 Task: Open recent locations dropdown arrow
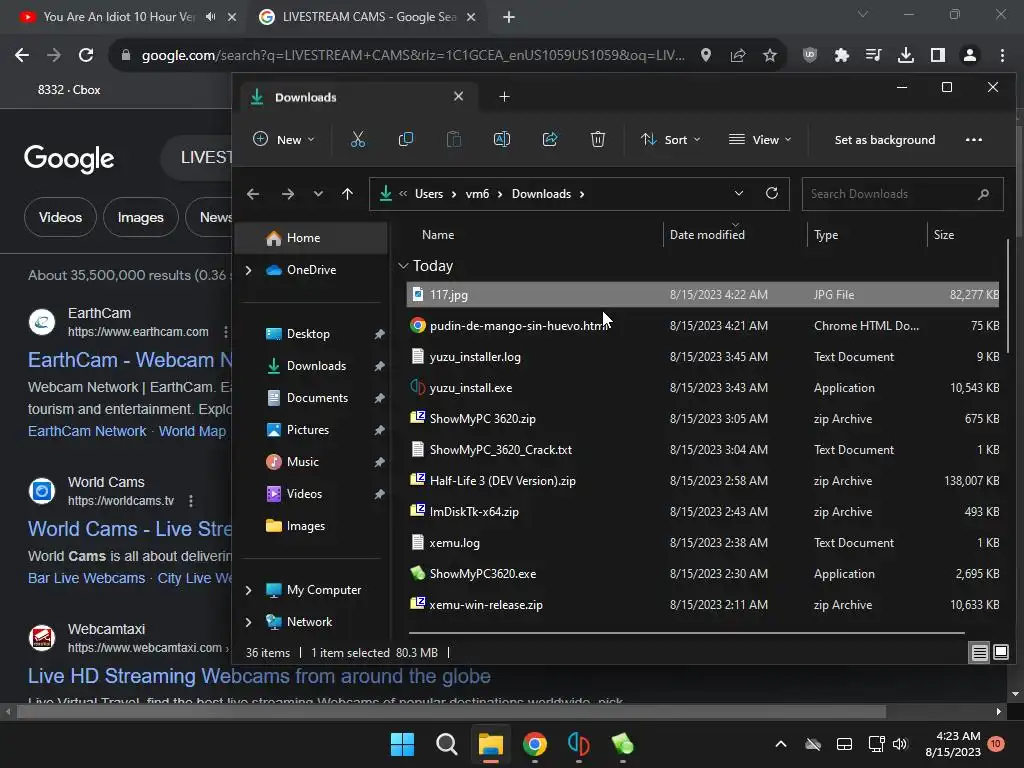click(318, 194)
